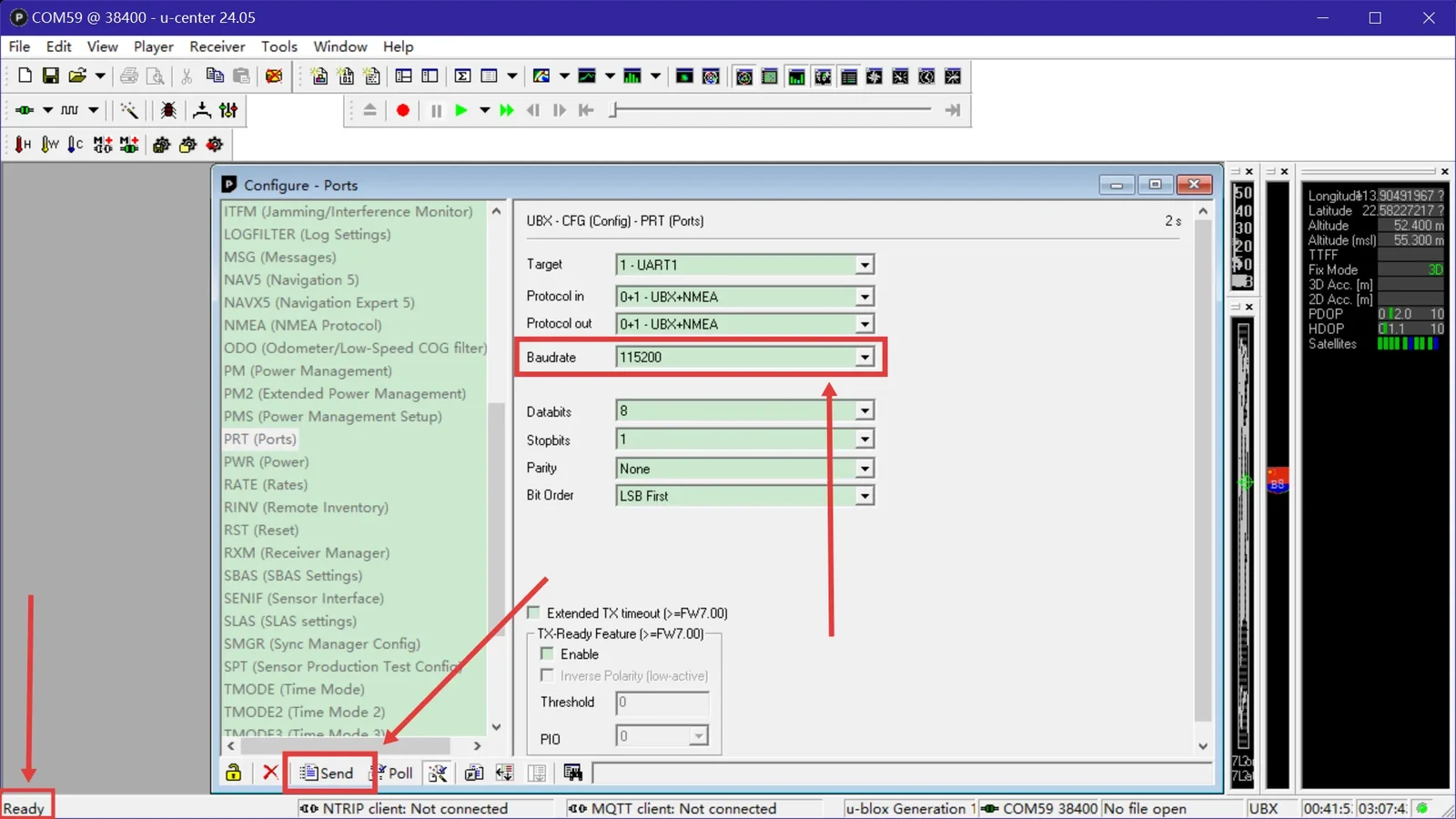Click the Threshold input field
This screenshot has height=819, width=1456.
point(662,702)
